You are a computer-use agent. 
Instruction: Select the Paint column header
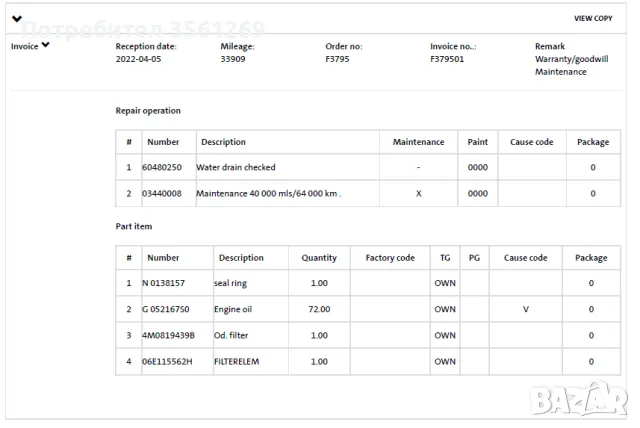click(477, 142)
